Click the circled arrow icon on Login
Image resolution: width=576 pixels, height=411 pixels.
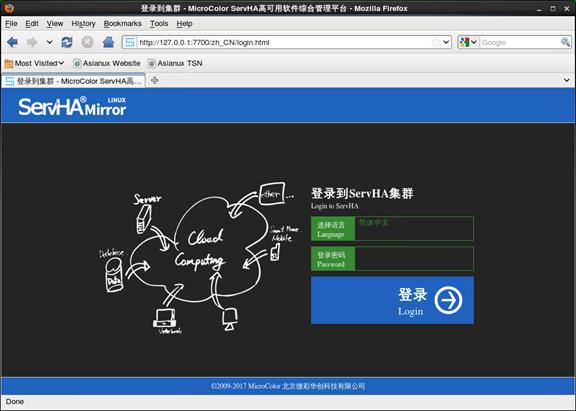448,300
